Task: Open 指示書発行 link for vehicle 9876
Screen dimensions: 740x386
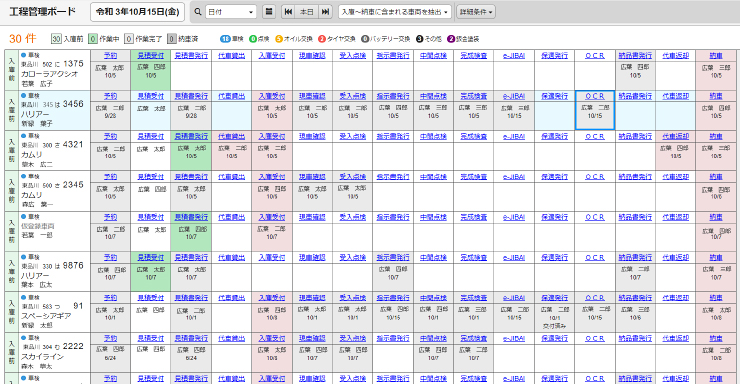Action: point(393,258)
